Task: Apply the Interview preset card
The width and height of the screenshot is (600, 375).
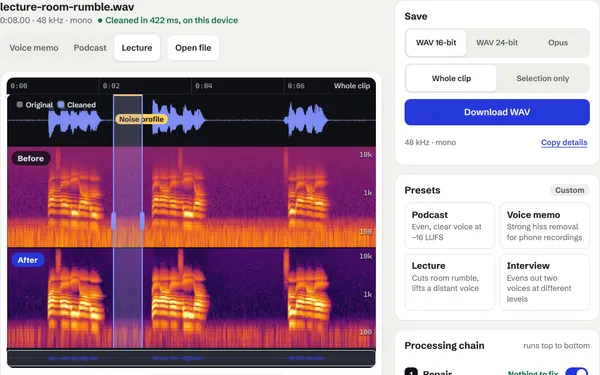Action: tap(544, 282)
